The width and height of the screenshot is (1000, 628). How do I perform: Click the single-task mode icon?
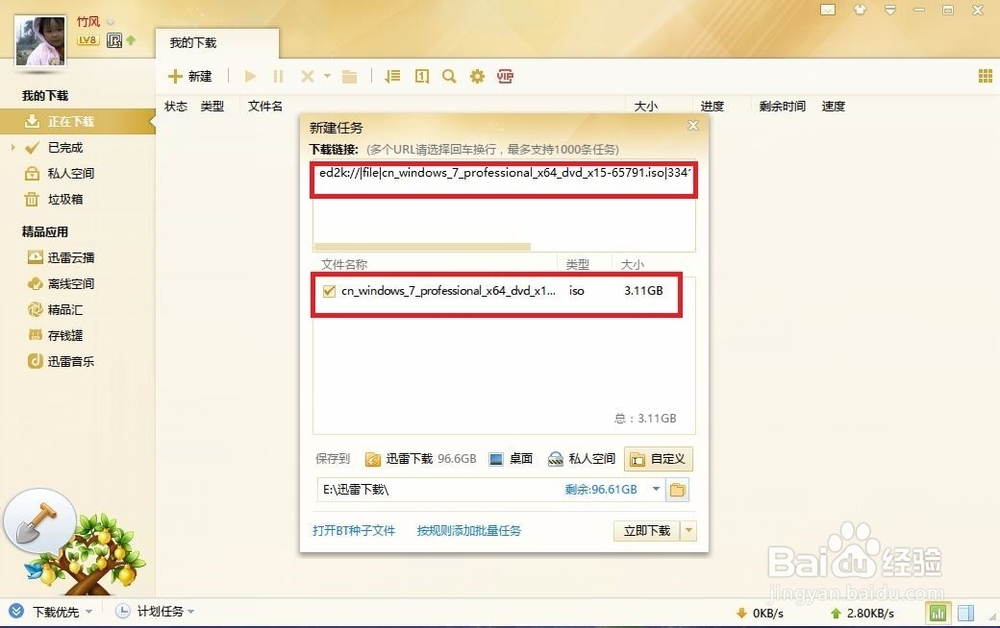pos(422,77)
